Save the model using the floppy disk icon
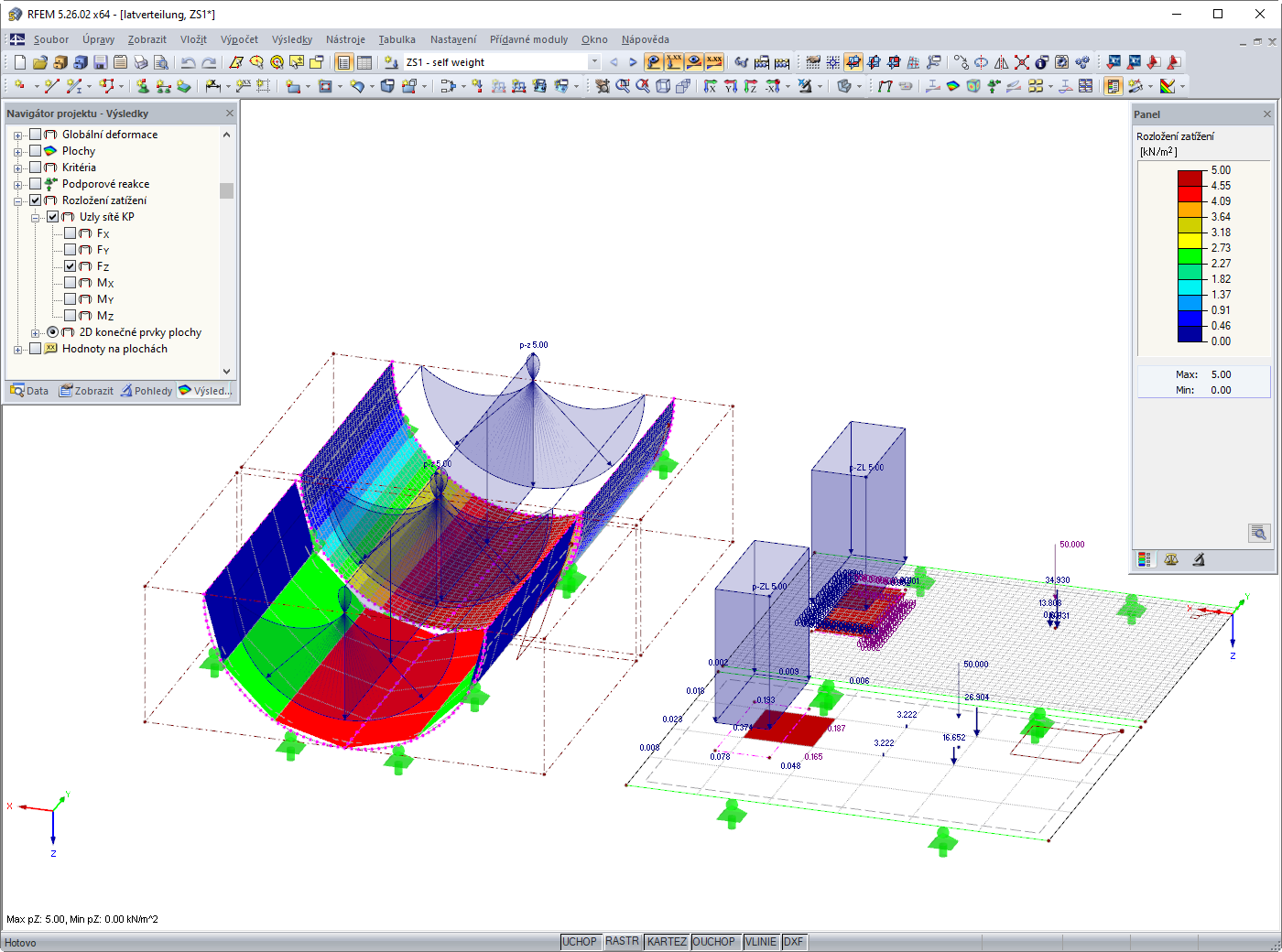This screenshot has height=952, width=1282. click(101, 62)
